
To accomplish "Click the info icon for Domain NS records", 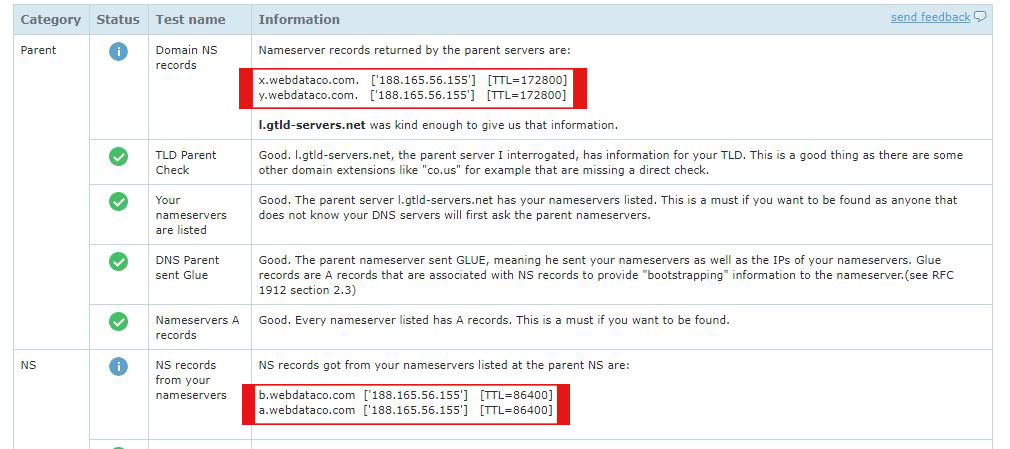I will [118, 52].
